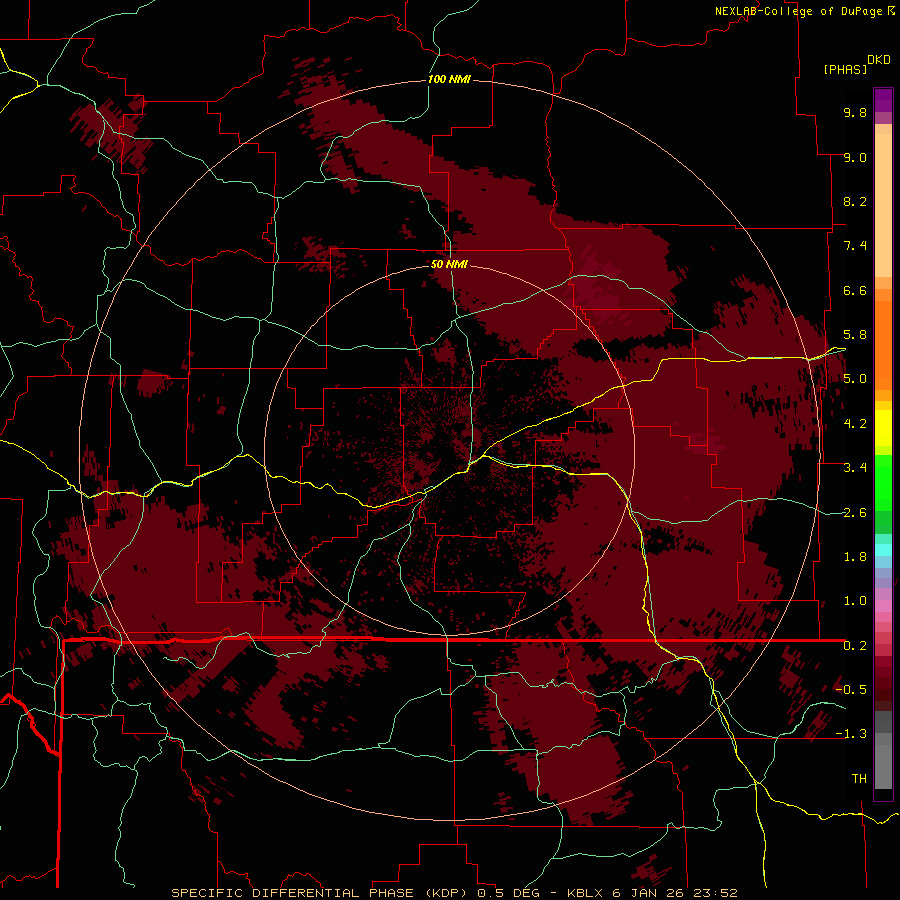Click the orange segment of the color bar
The width and height of the screenshot is (900, 900).
click(883, 345)
